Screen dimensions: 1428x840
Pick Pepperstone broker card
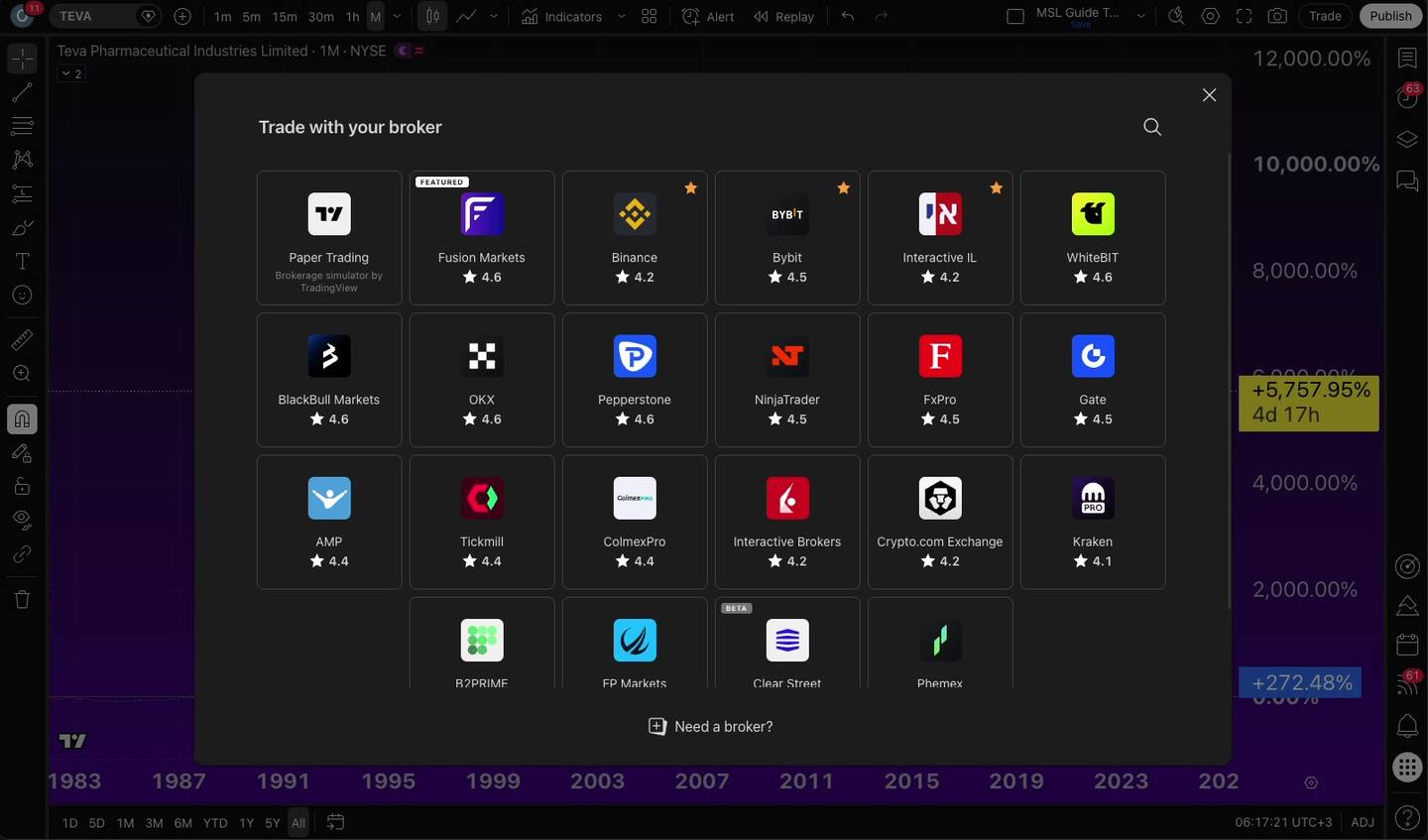[635, 380]
